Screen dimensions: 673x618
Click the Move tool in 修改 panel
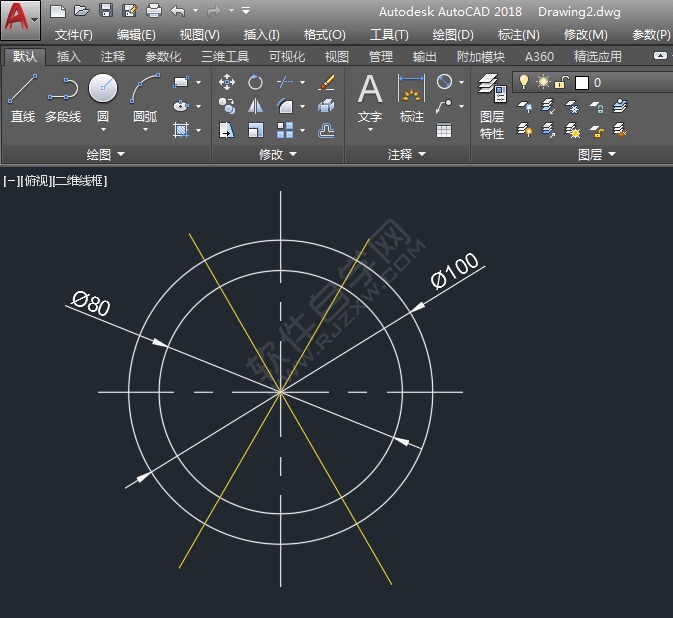click(227, 82)
